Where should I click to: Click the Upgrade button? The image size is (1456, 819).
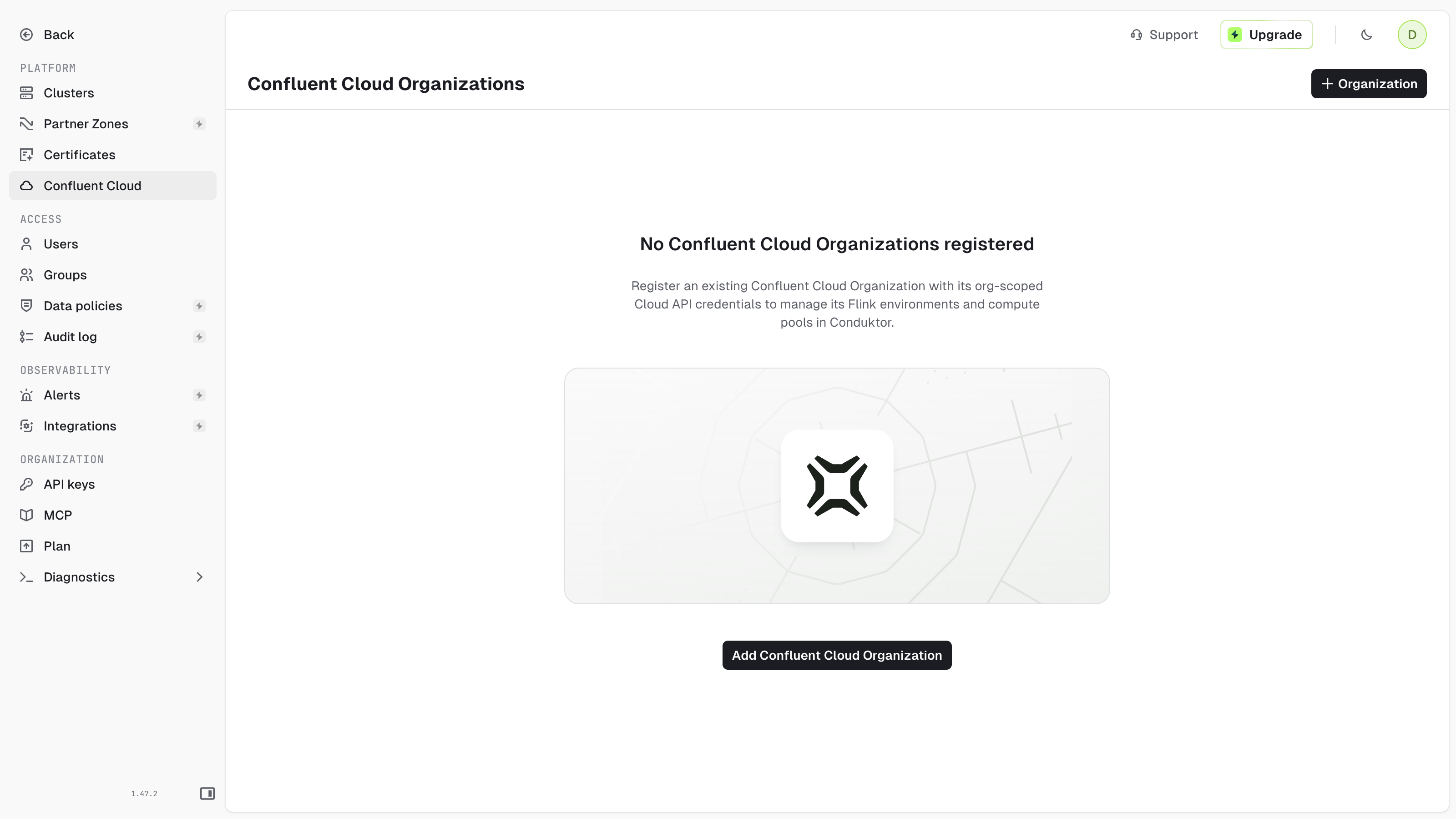[x=1266, y=35]
